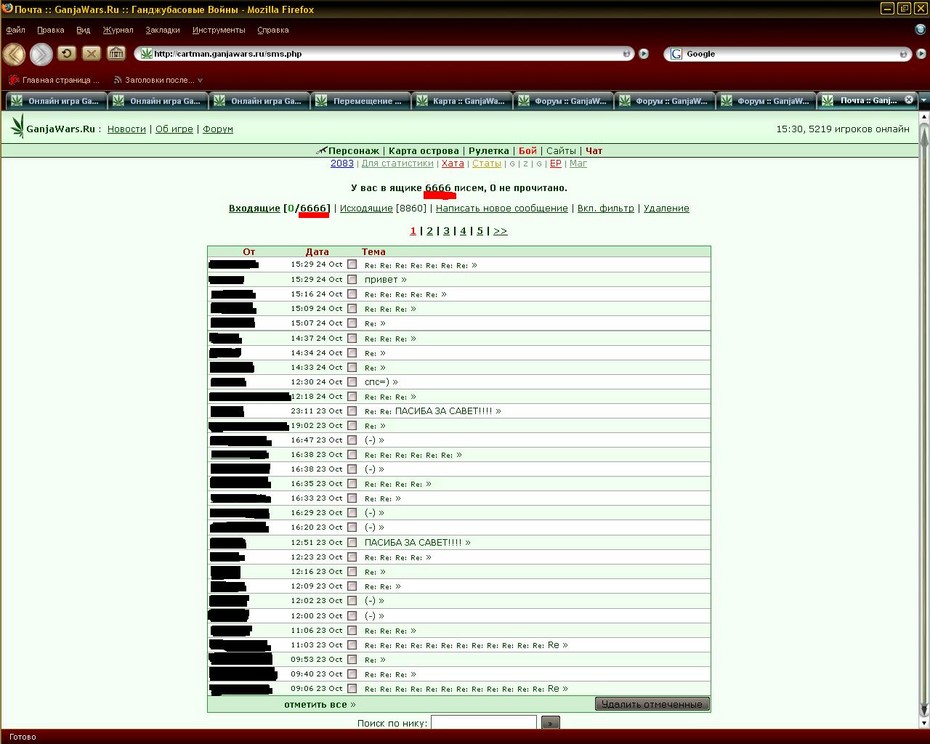Click the Исходящие link
Viewport: 930px width, 744px height.
coord(366,208)
